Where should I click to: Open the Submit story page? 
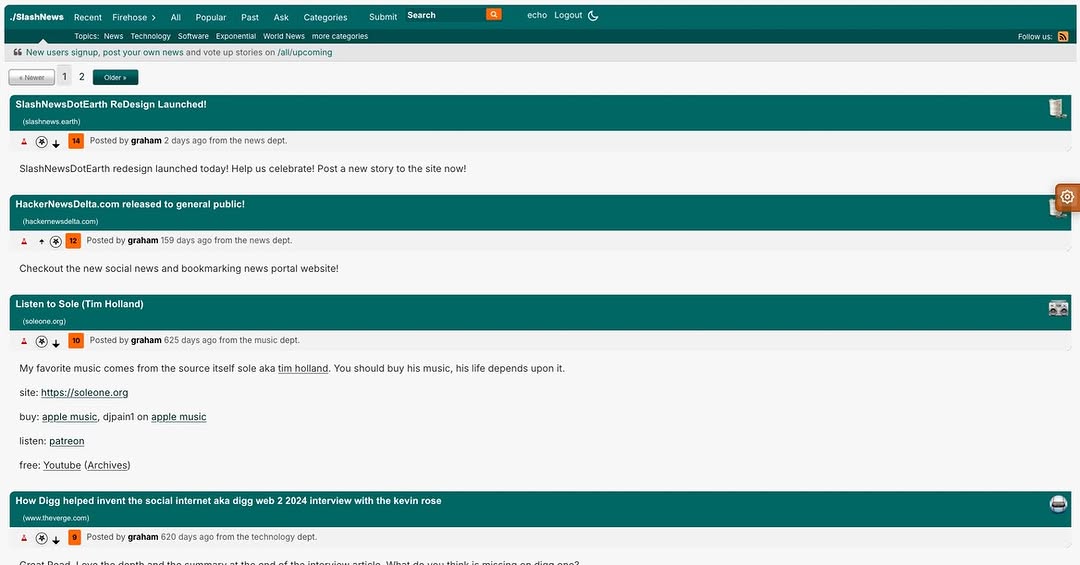tap(383, 17)
